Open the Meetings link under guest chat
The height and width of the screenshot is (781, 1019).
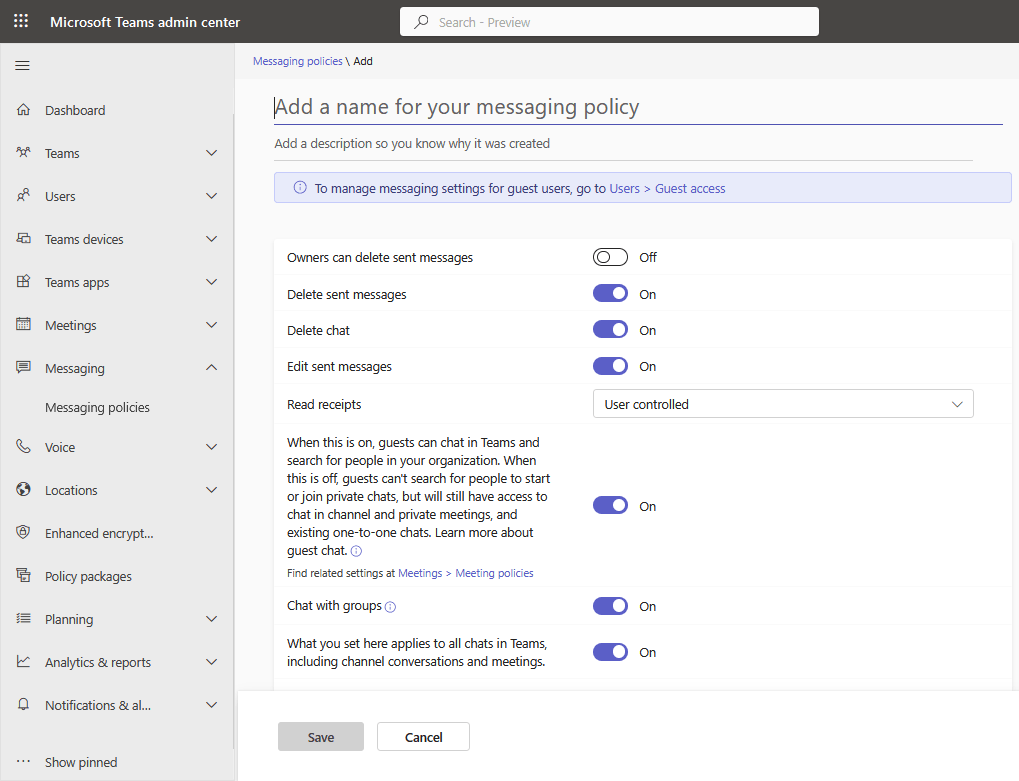pos(420,573)
